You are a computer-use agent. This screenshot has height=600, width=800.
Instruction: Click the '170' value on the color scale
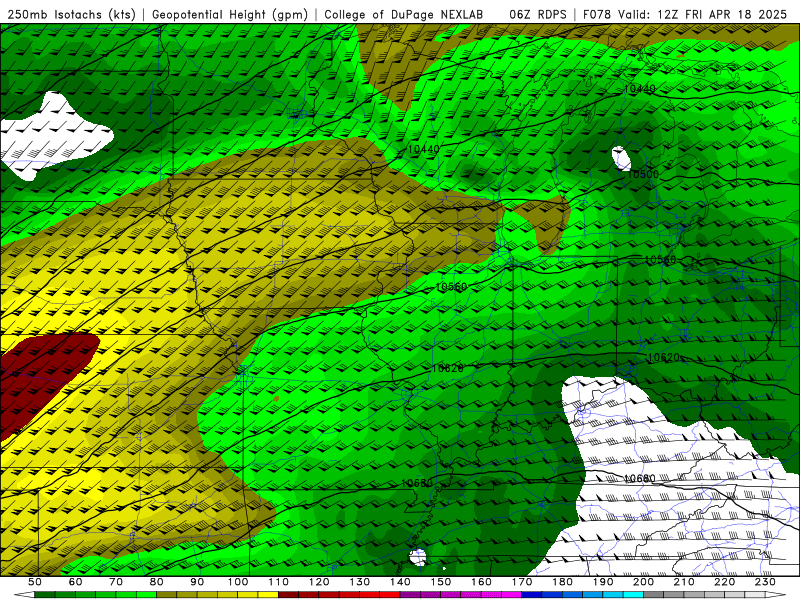click(x=522, y=582)
